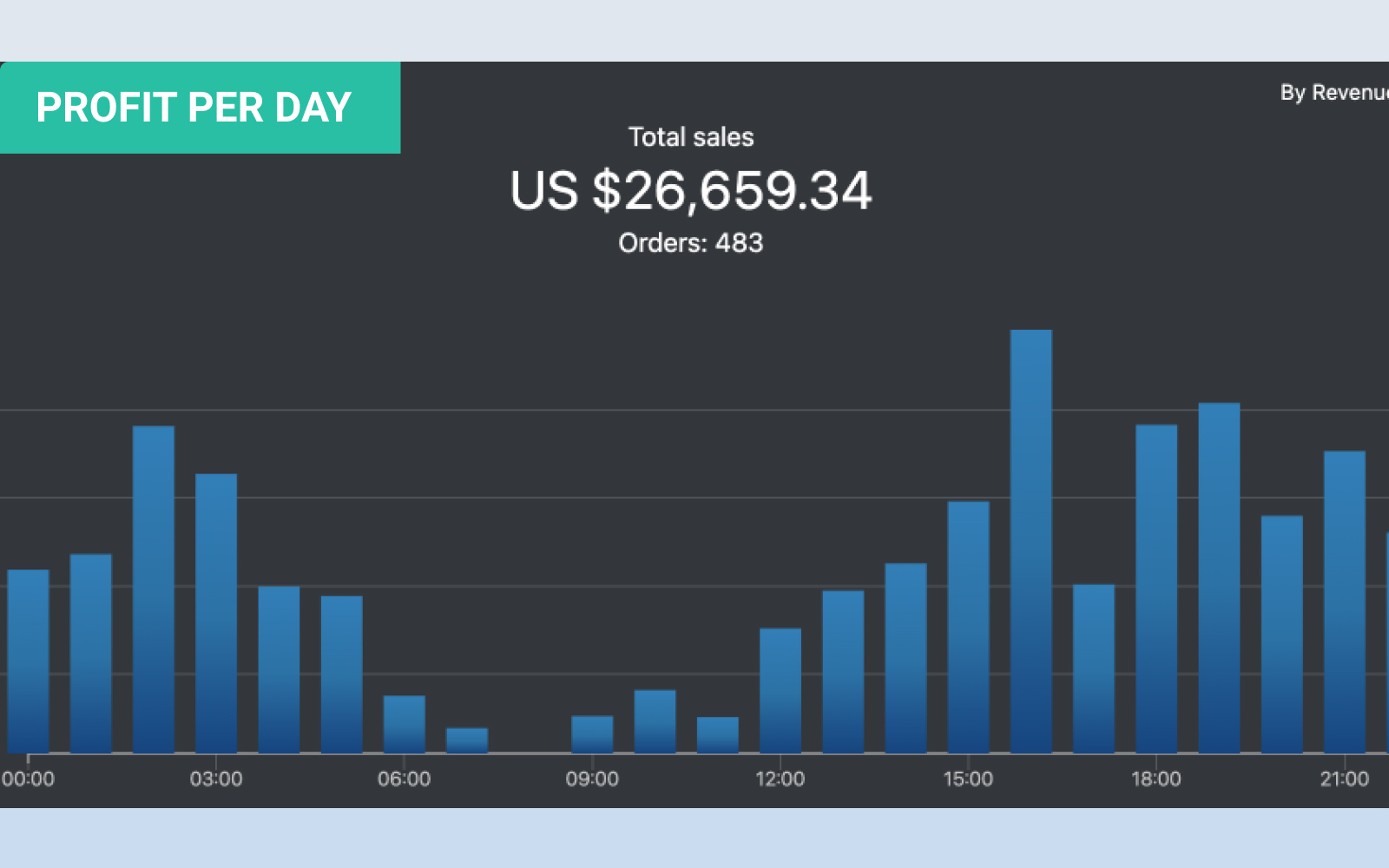Select the shortest bar in the chart
Screen dimensions: 1389x868
(467, 740)
